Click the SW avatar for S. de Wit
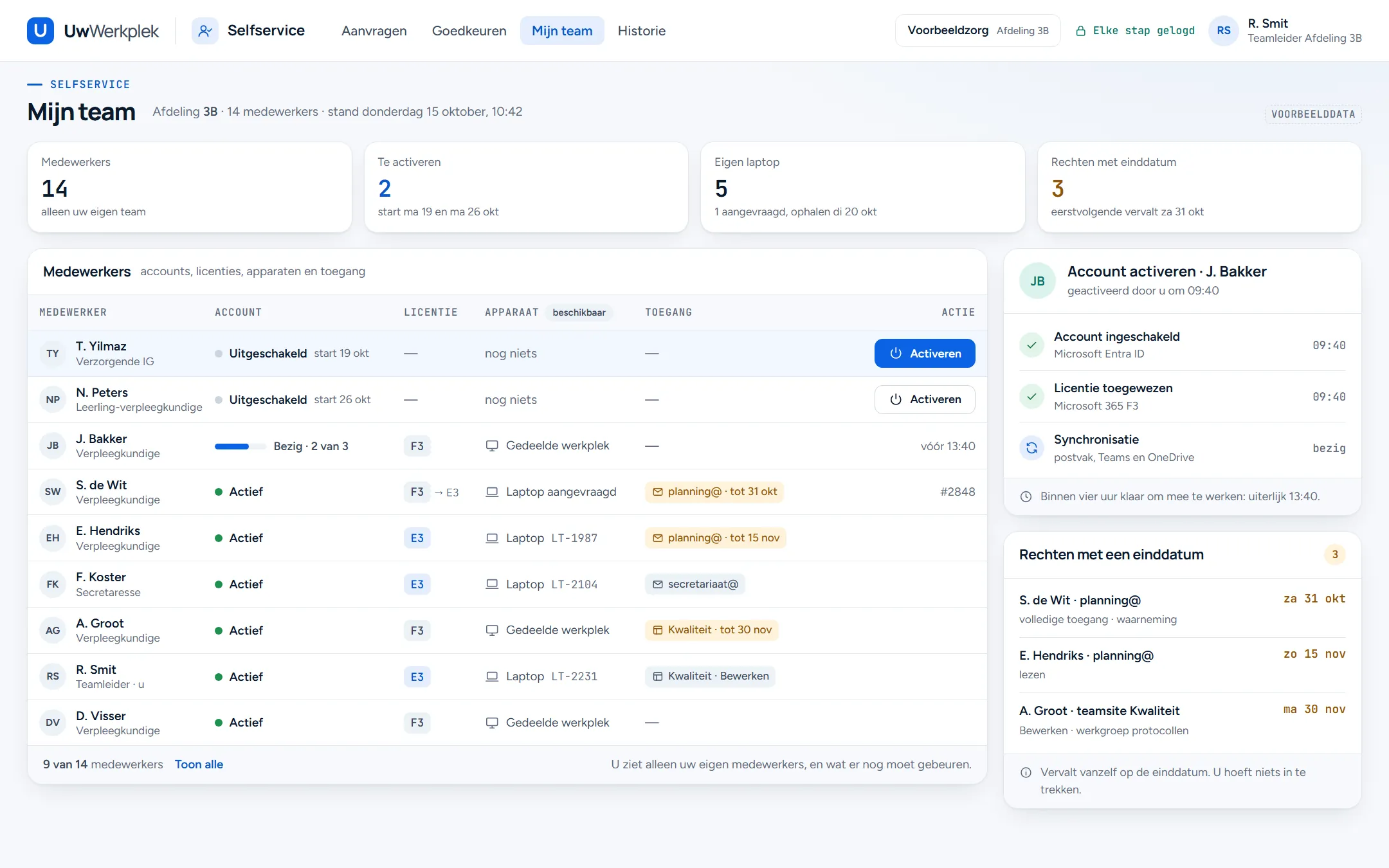 (x=53, y=492)
